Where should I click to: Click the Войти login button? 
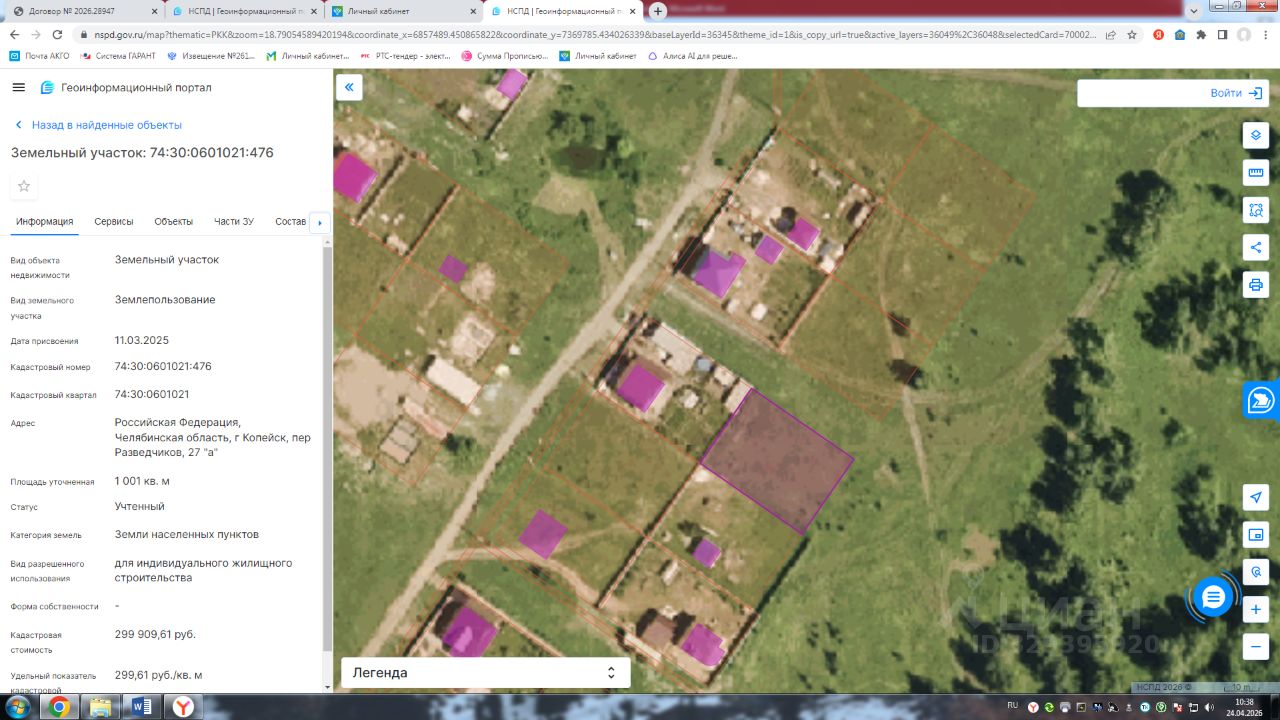[x=1173, y=93]
